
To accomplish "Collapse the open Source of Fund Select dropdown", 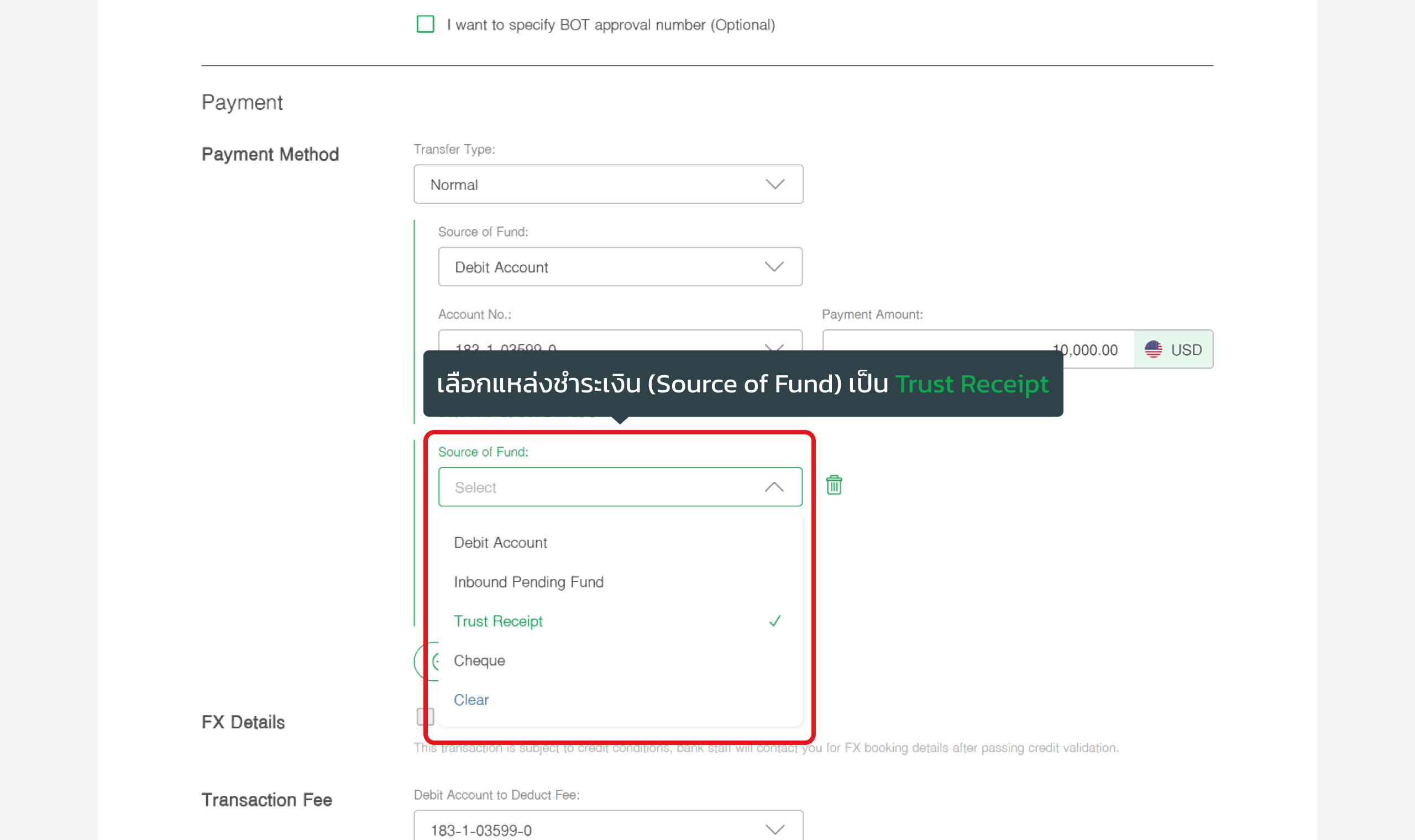I will point(620,487).
